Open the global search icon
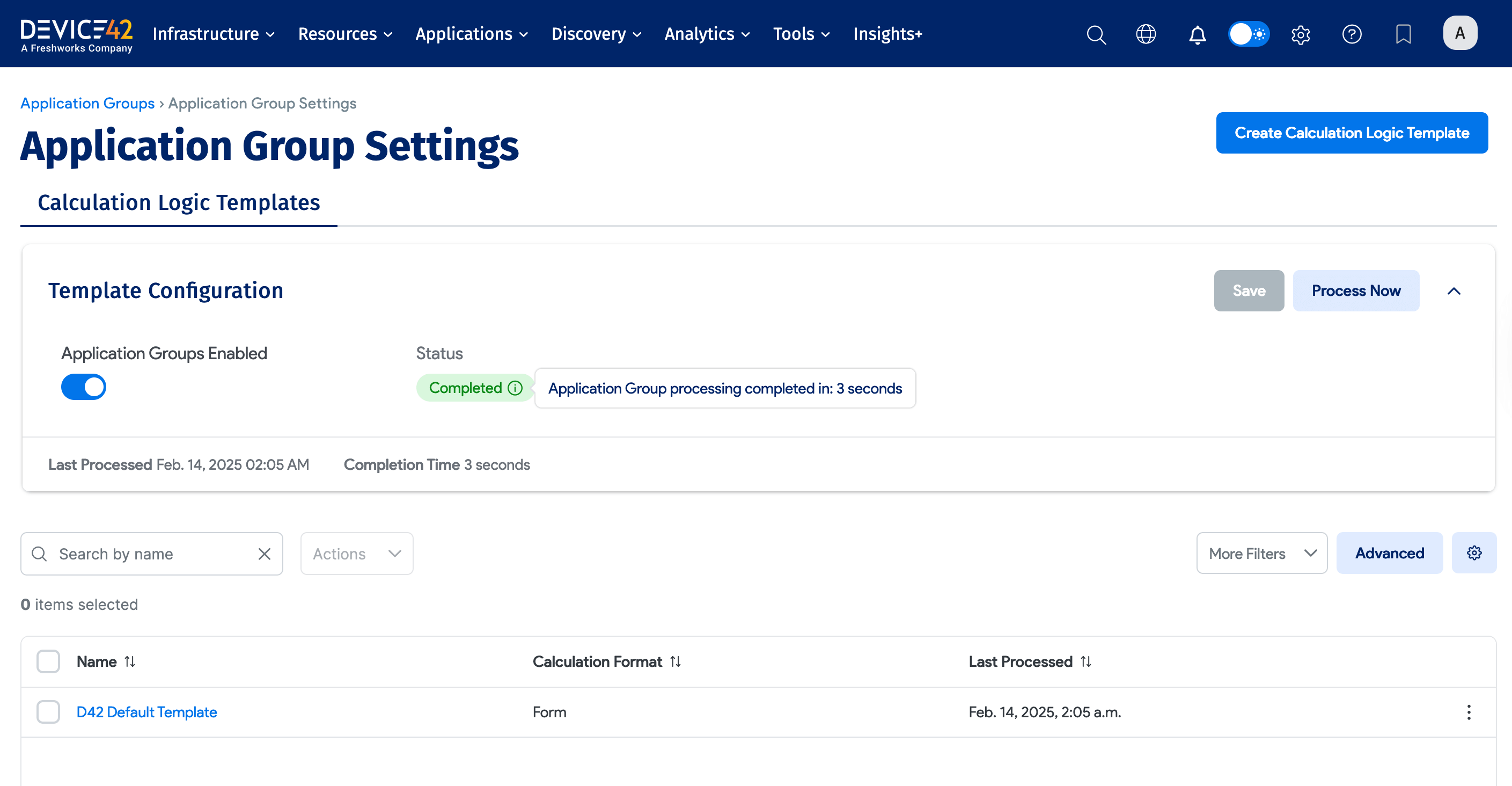1512x786 pixels. 1096,34
